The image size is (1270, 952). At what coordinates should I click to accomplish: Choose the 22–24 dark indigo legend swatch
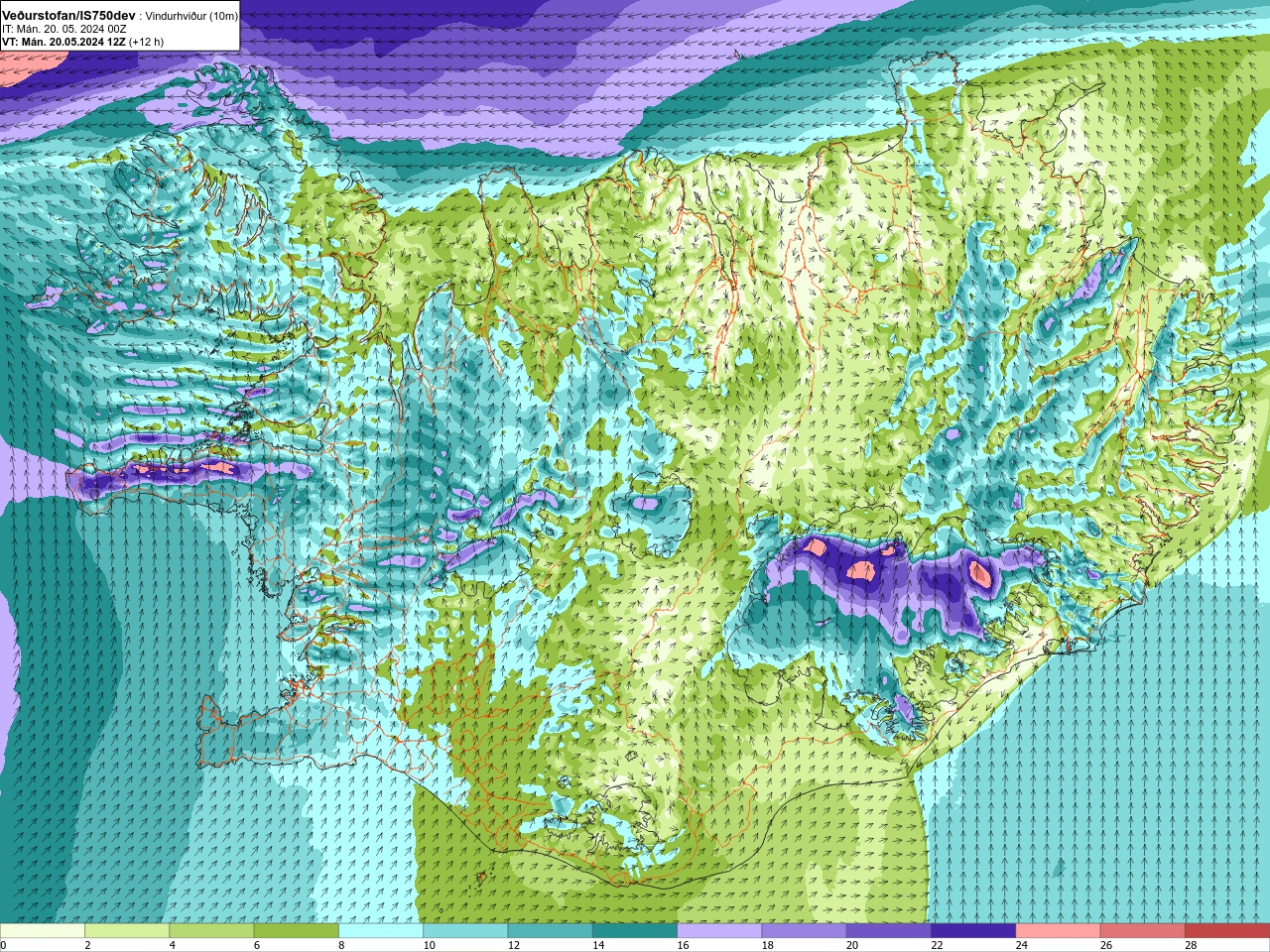pyautogui.click(x=973, y=930)
